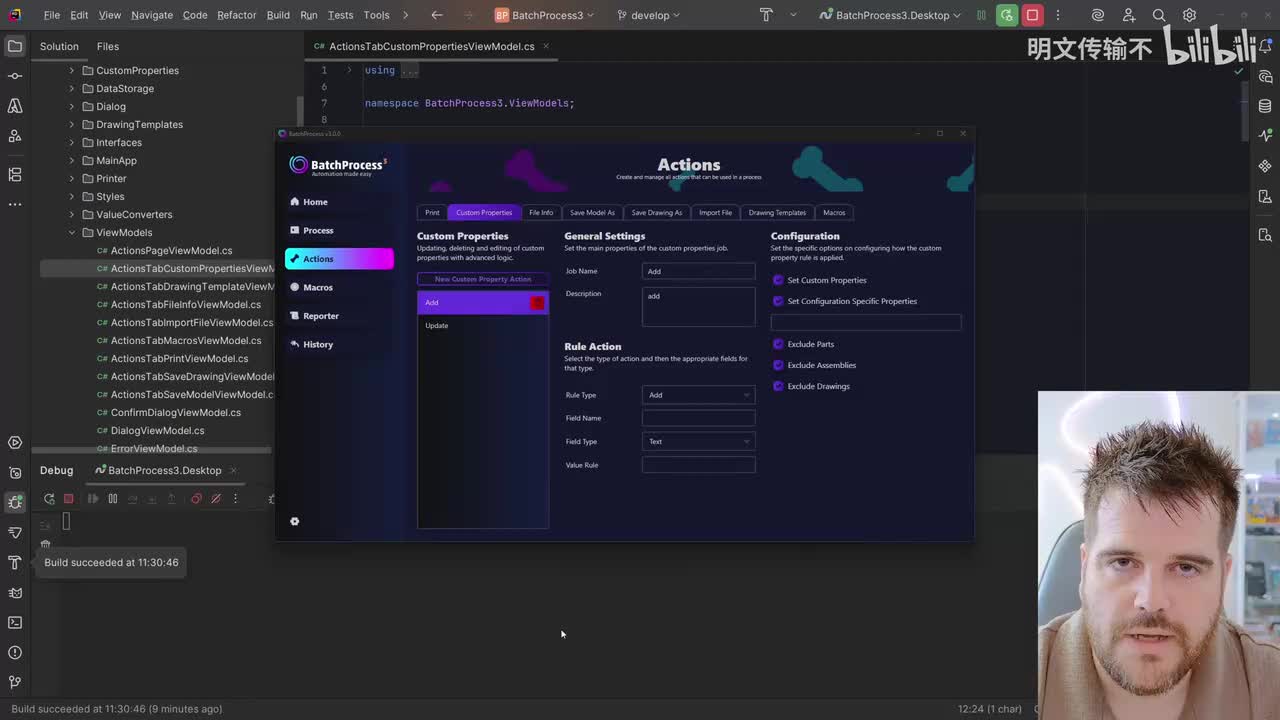
Task: Open ActionsPageViewModel.cs in solution tree
Action: click(x=171, y=251)
